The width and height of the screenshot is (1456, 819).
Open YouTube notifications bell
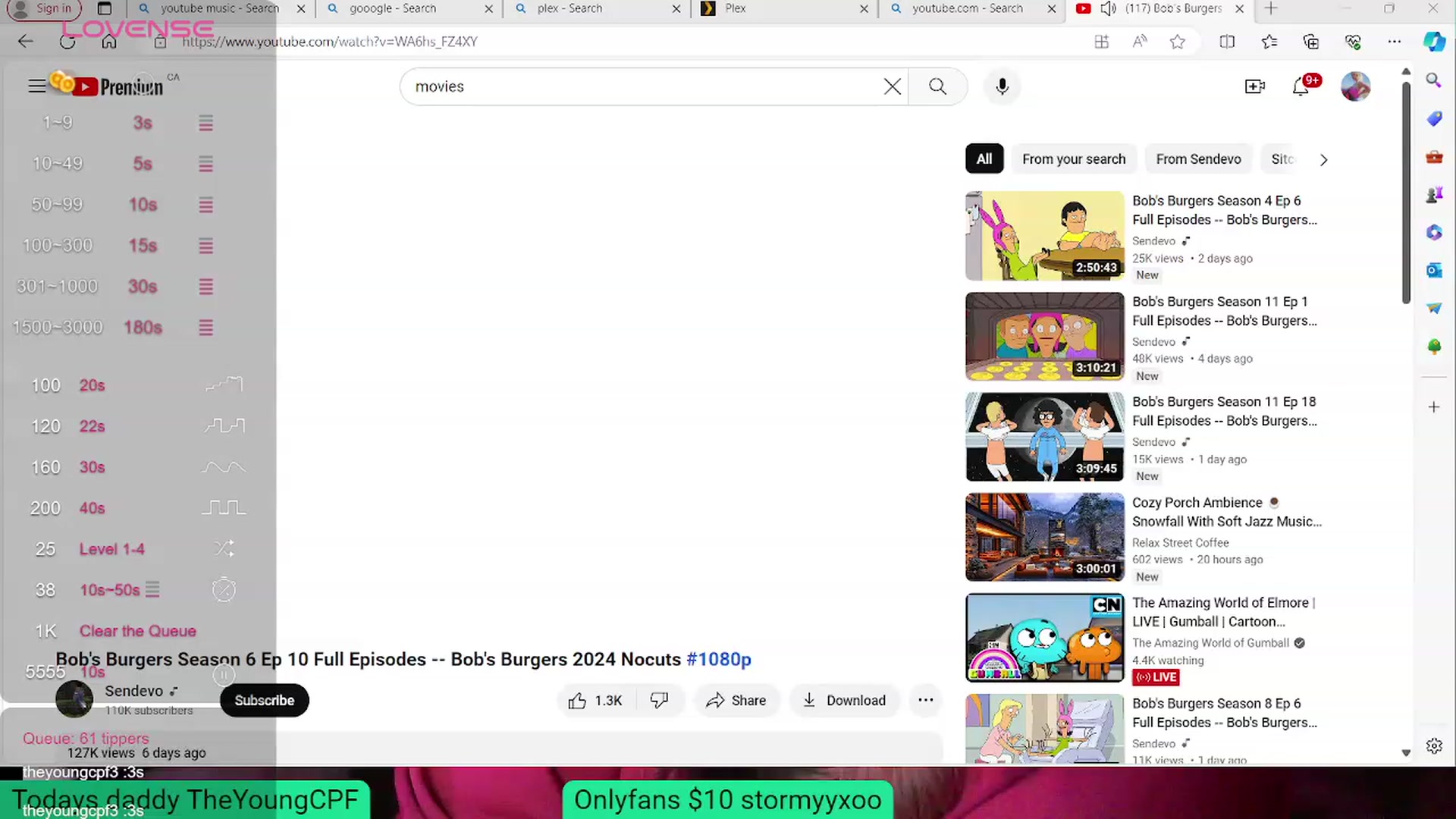pos(1301,86)
